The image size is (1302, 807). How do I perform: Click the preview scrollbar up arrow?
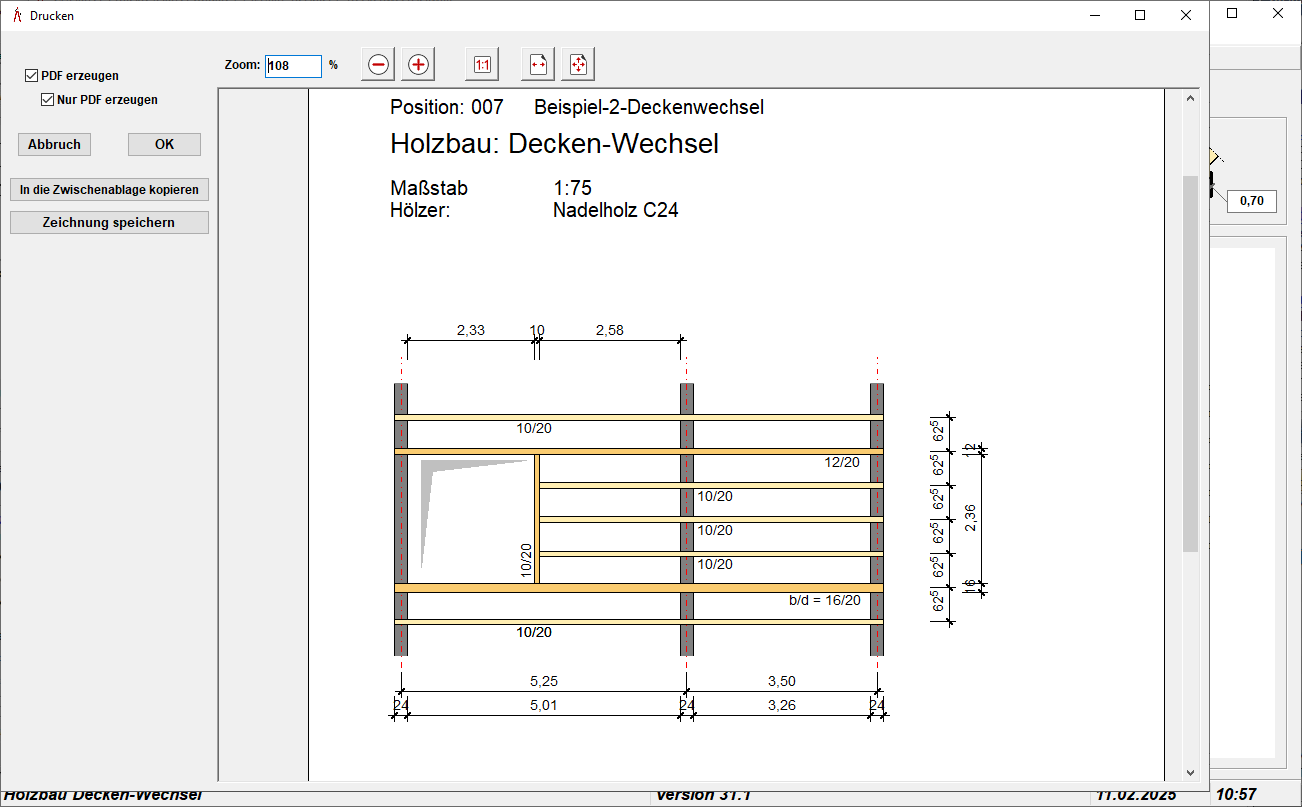point(1190,98)
